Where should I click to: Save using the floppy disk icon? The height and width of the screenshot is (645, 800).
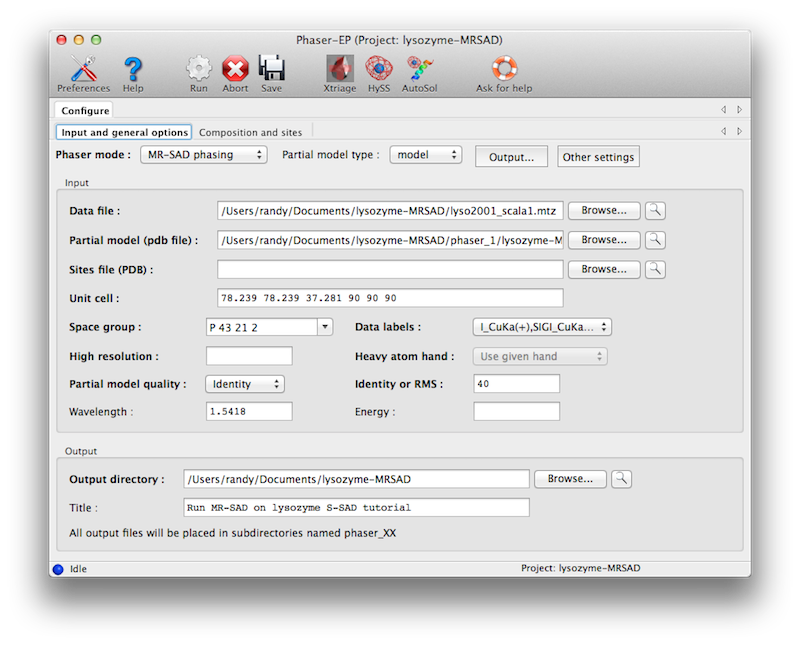[271, 70]
